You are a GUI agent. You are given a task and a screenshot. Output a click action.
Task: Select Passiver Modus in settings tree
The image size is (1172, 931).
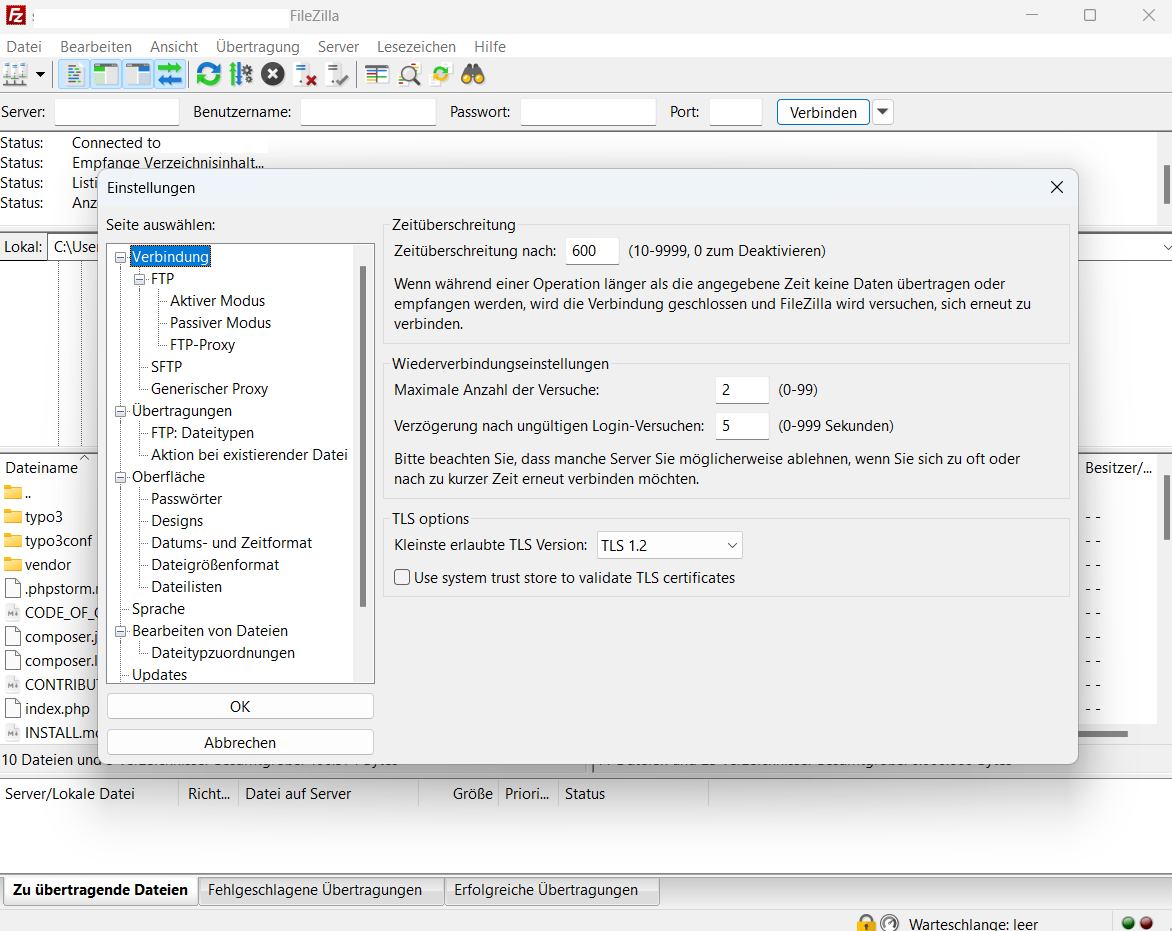coord(220,322)
